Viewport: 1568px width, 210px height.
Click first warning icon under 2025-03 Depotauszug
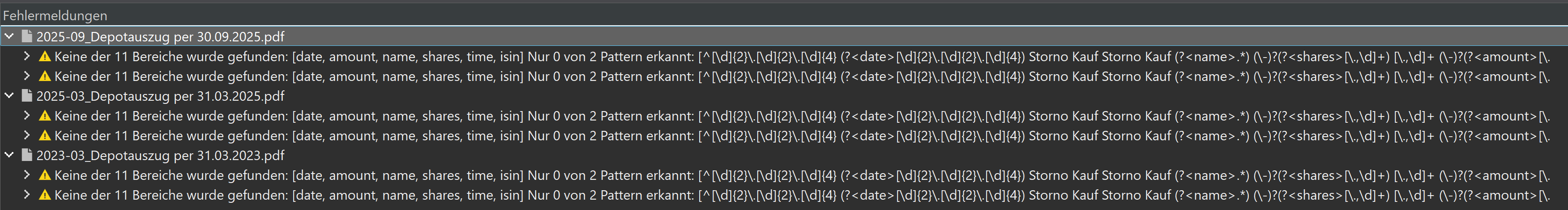coord(45,116)
